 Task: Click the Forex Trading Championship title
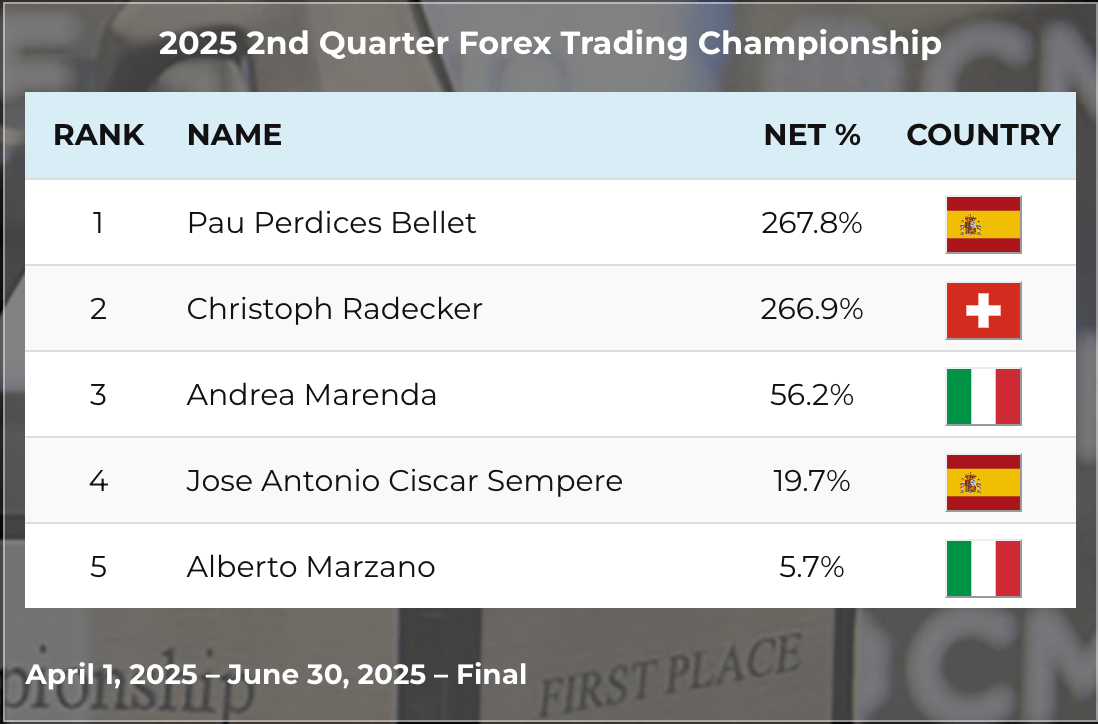[550, 43]
